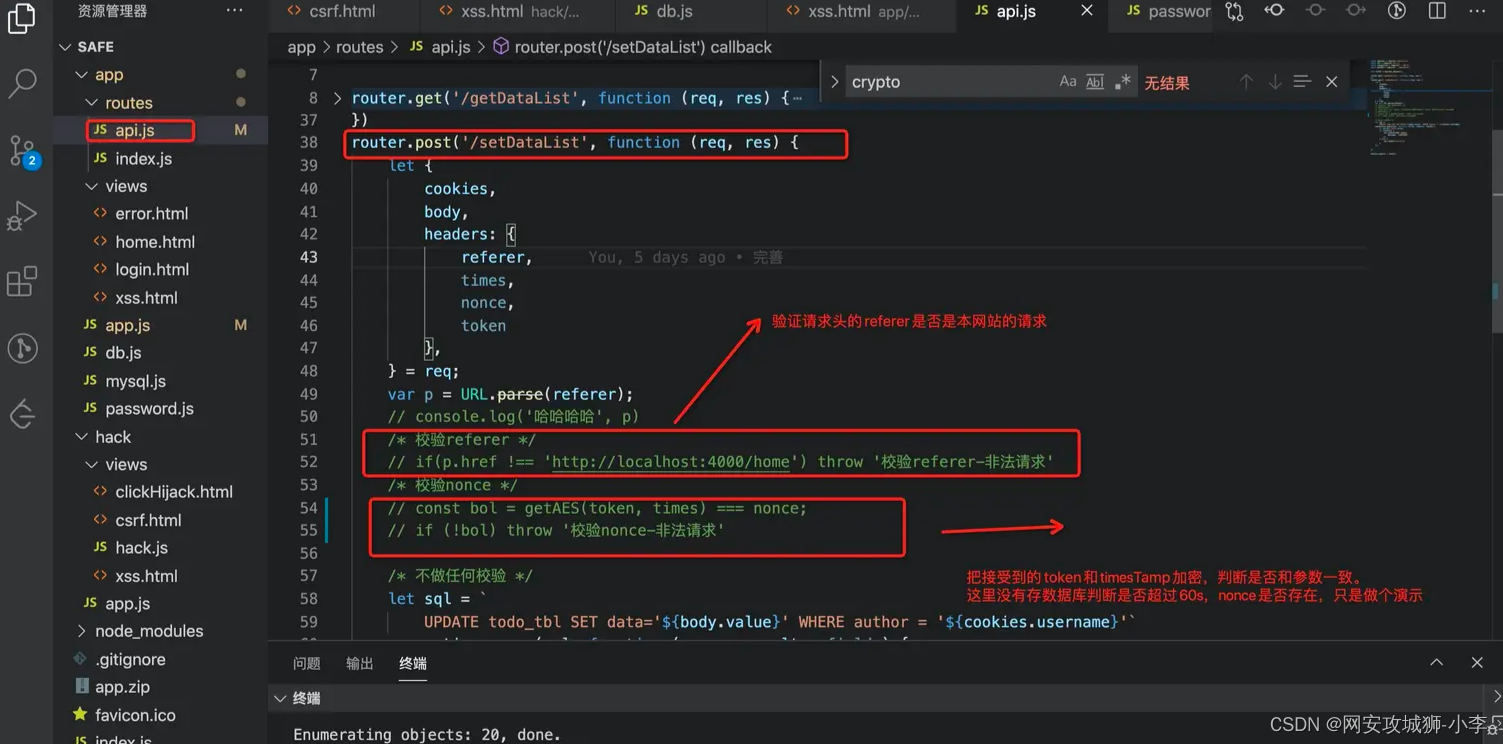The height and width of the screenshot is (744, 1503).
Task: Open the GitLens view in activity bar
Action: [x=22, y=348]
